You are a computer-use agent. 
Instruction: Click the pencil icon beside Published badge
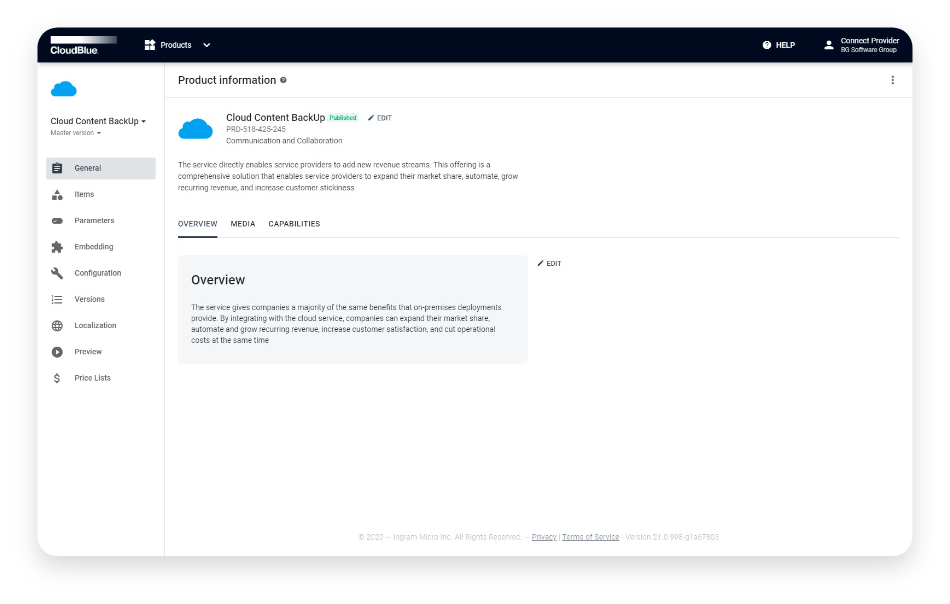point(371,118)
